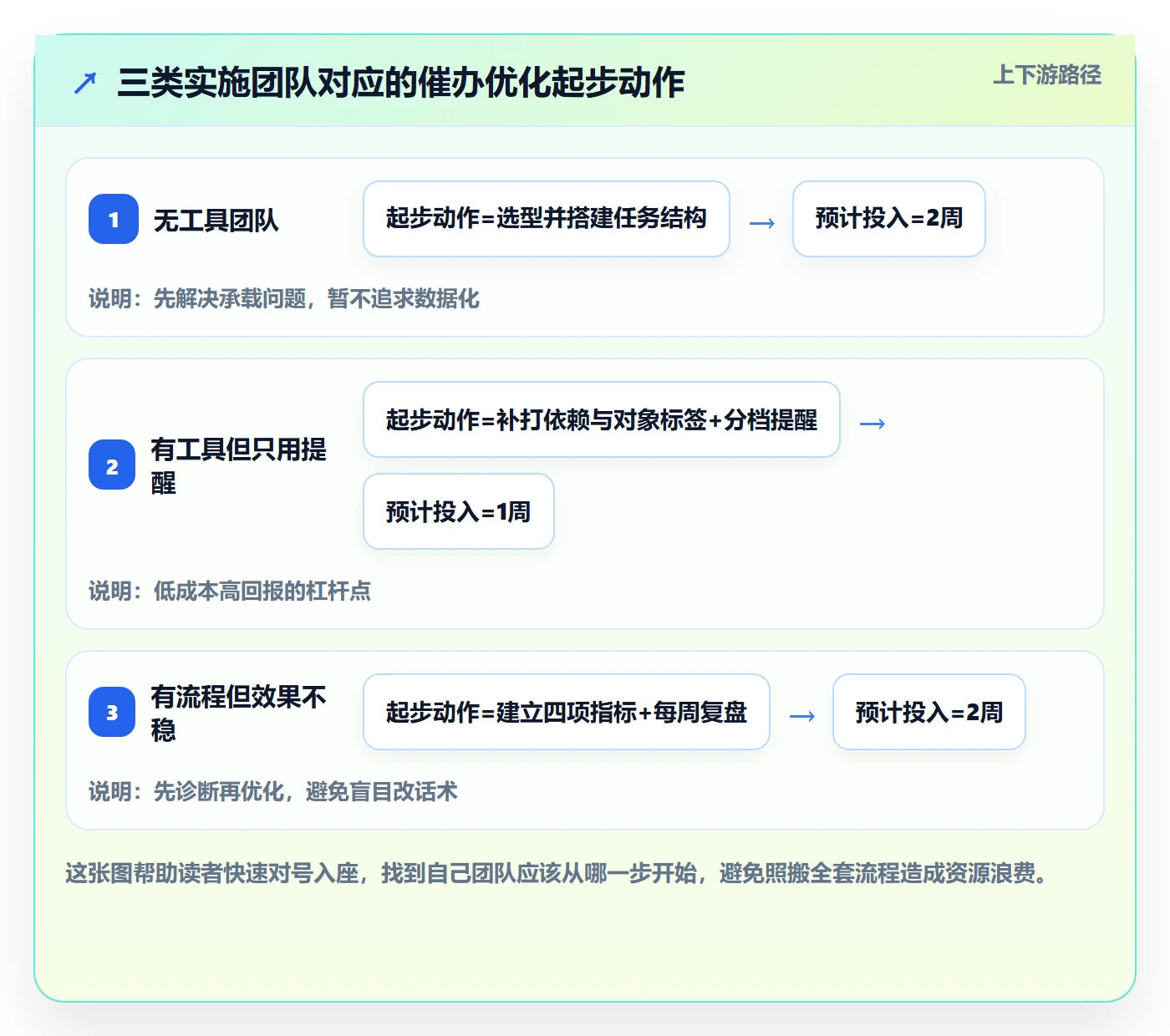Select the number 2 badge for 有工具但只用提醒
1170x1036 pixels.
112,465
